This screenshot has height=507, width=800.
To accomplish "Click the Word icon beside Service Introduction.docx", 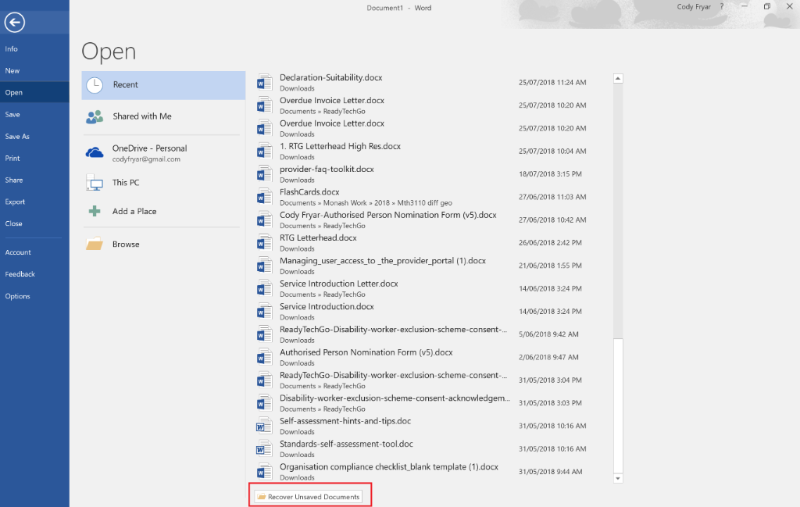I will tap(264, 312).
